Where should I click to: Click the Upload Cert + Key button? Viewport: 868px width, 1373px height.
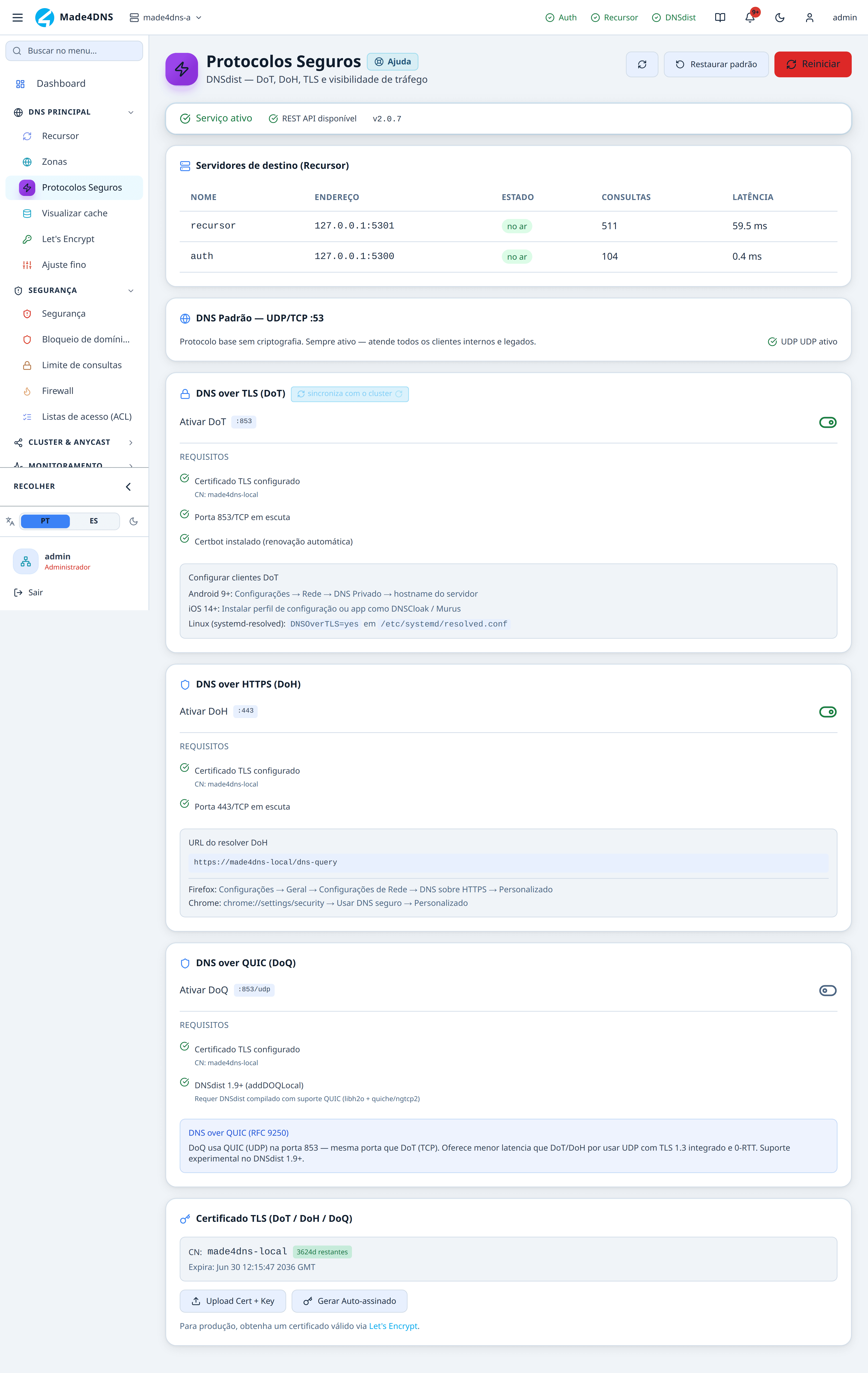pos(233,1301)
